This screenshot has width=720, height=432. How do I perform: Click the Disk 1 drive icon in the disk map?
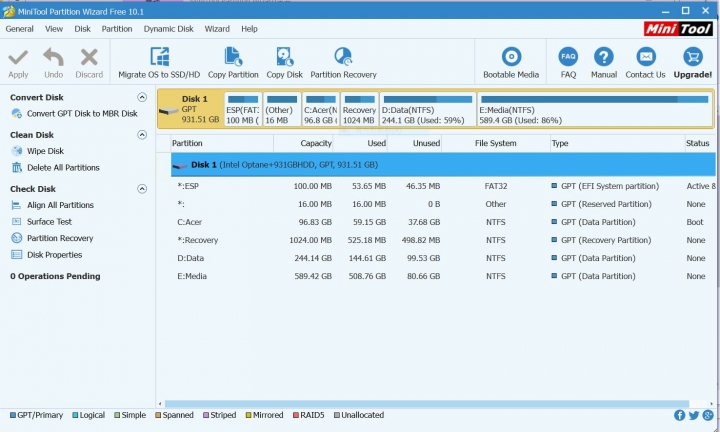[x=169, y=111]
